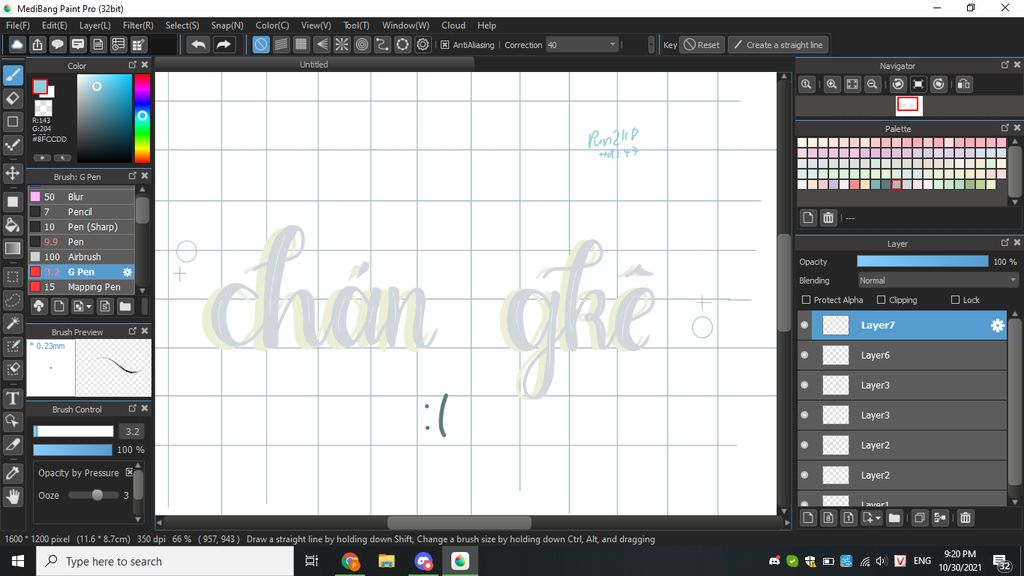This screenshot has width=1024, height=576.
Task: Hide Layer7 with its visibility dot
Action: 805,325
